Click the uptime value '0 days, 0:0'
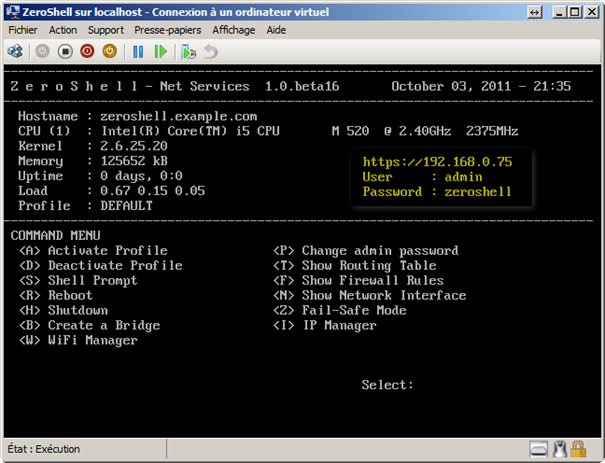The height and width of the screenshot is (463, 605). click(141, 176)
